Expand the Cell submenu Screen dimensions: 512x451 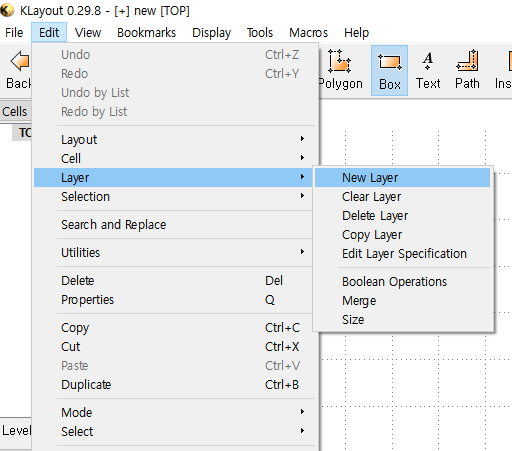click(173, 158)
